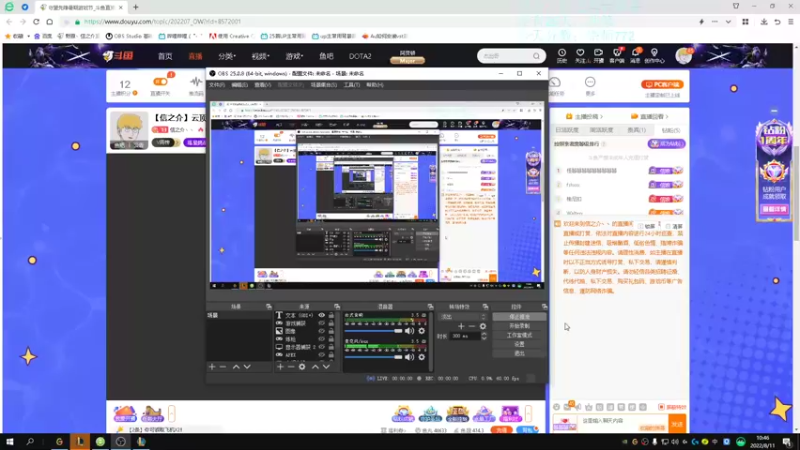Open OBS 文件 File menu
This screenshot has height=450, width=800.
217,85
